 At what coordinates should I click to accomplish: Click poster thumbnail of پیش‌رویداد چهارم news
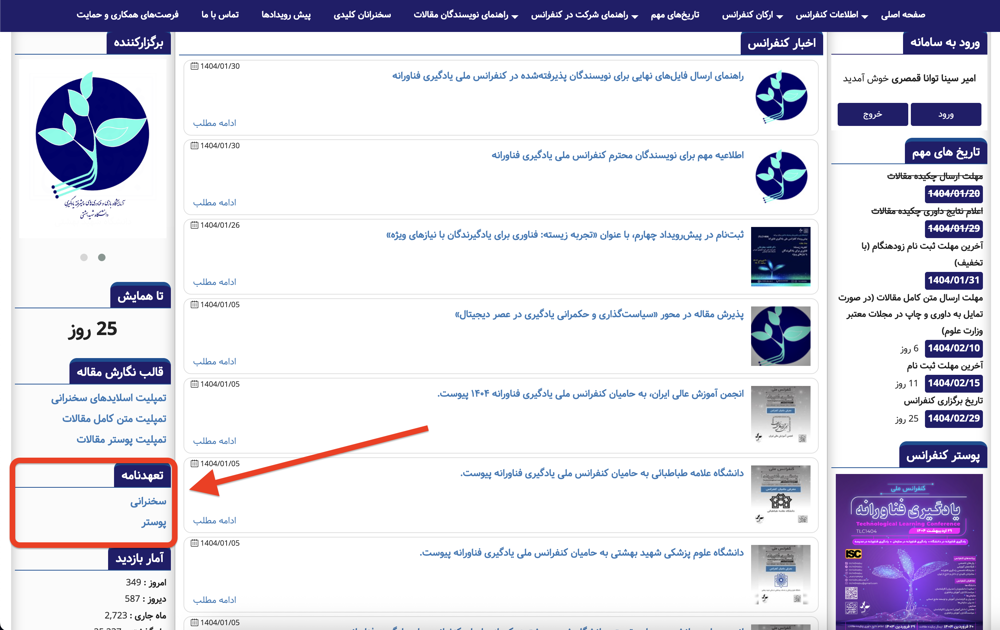781,256
